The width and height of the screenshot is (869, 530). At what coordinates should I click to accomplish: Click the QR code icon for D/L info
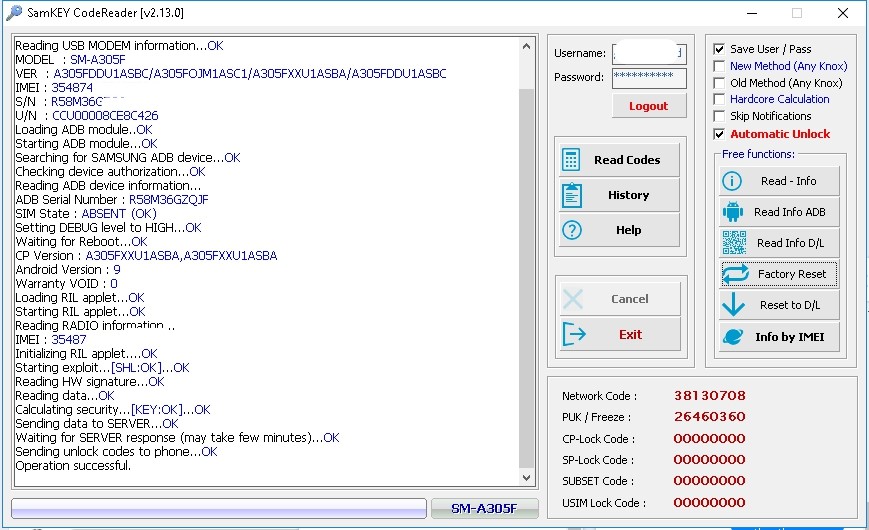[734, 243]
